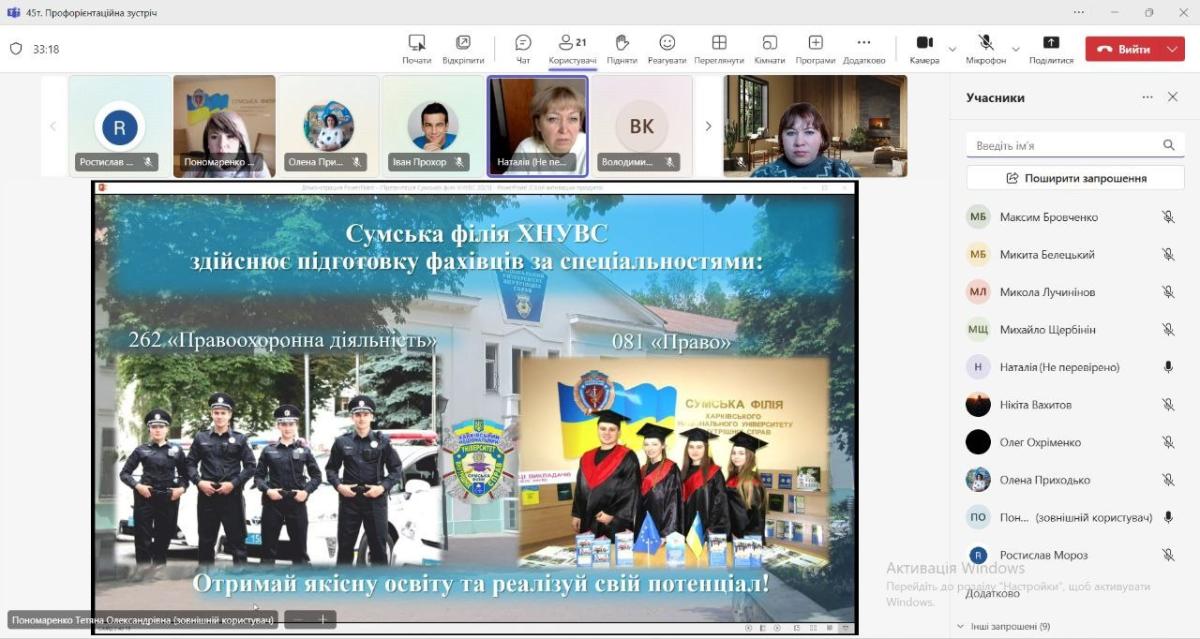
Task: Toggle the Мікрофон mute state
Action: 985,48
